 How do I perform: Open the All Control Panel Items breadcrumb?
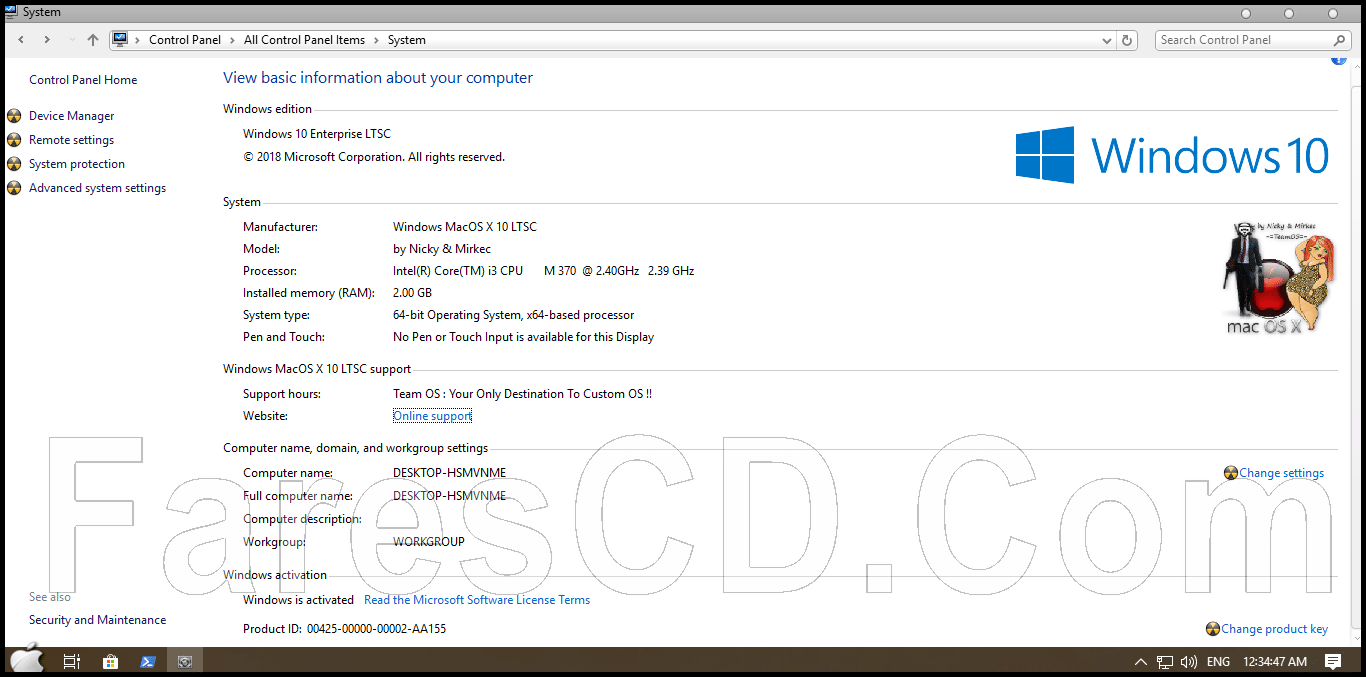click(x=304, y=40)
